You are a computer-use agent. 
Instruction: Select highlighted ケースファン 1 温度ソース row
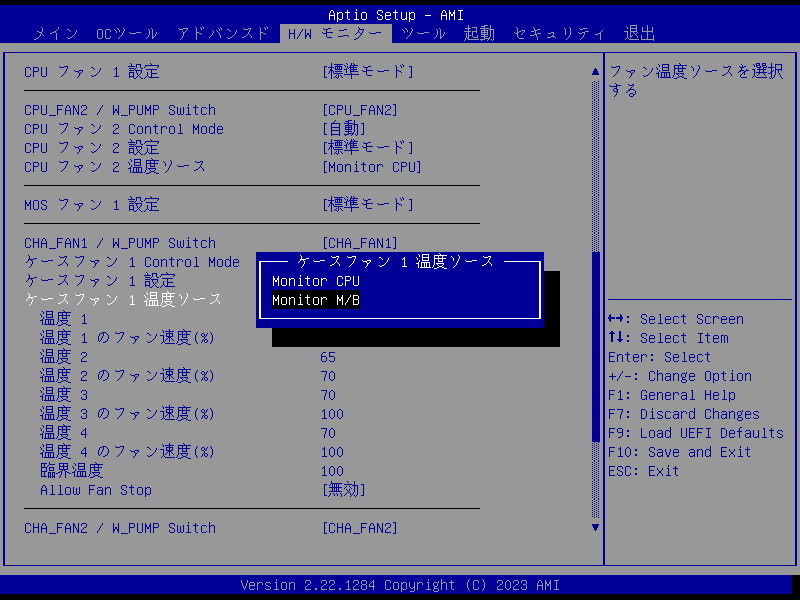pyautogui.click(x=123, y=299)
